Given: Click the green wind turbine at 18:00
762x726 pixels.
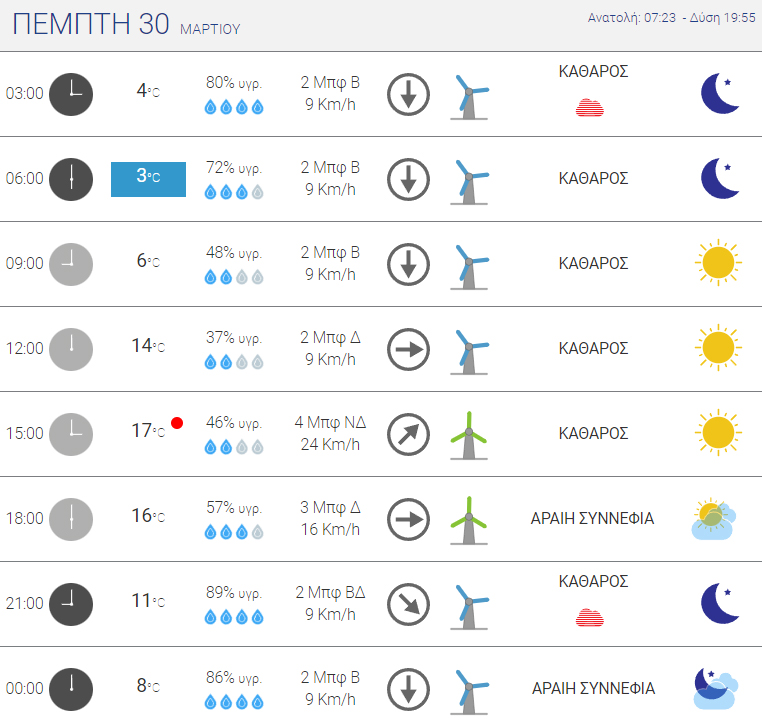Looking at the screenshot, I should point(469,520).
